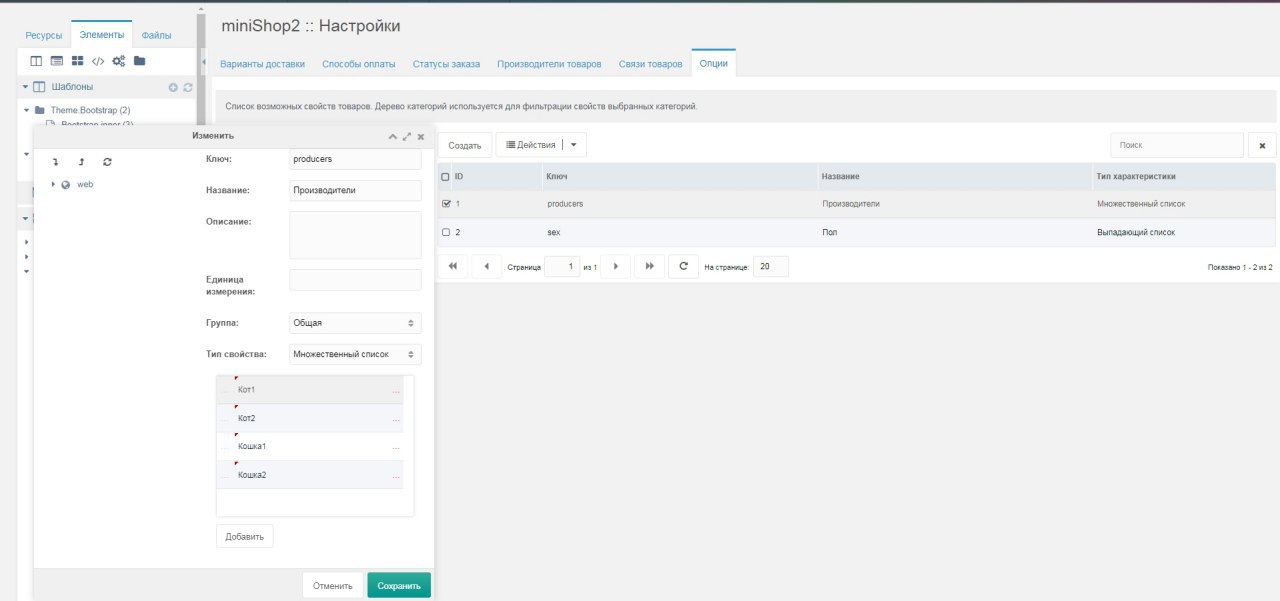Collapse all nodes in the category tree
Screen dimensions: 1280x601
click(x=81, y=161)
